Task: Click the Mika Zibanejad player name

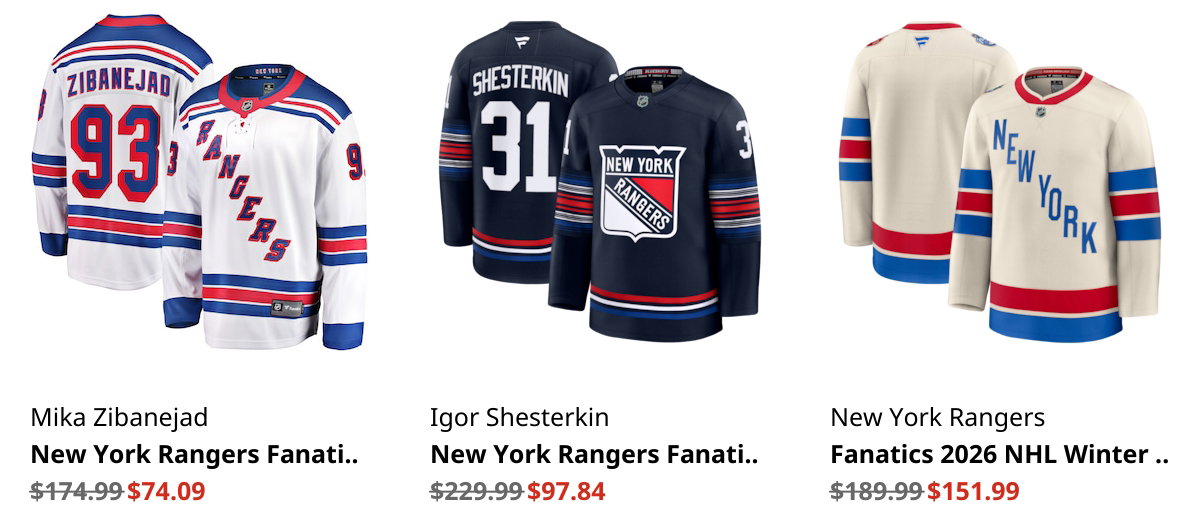Action: pos(119,417)
